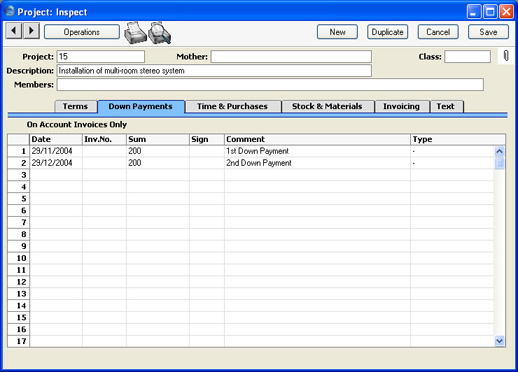518x372 pixels.
Task: Click the Type cell in row 1
Action: [x=452, y=151]
